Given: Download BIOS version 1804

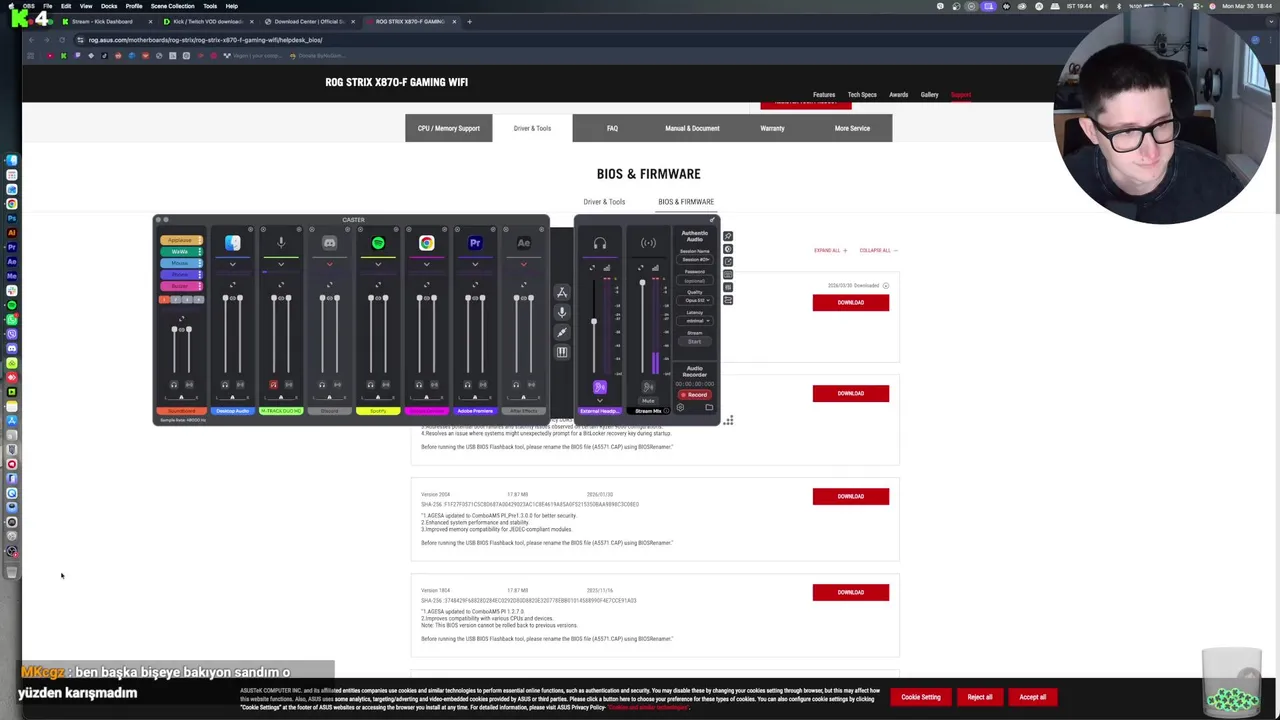Looking at the screenshot, I should point(850,592).
